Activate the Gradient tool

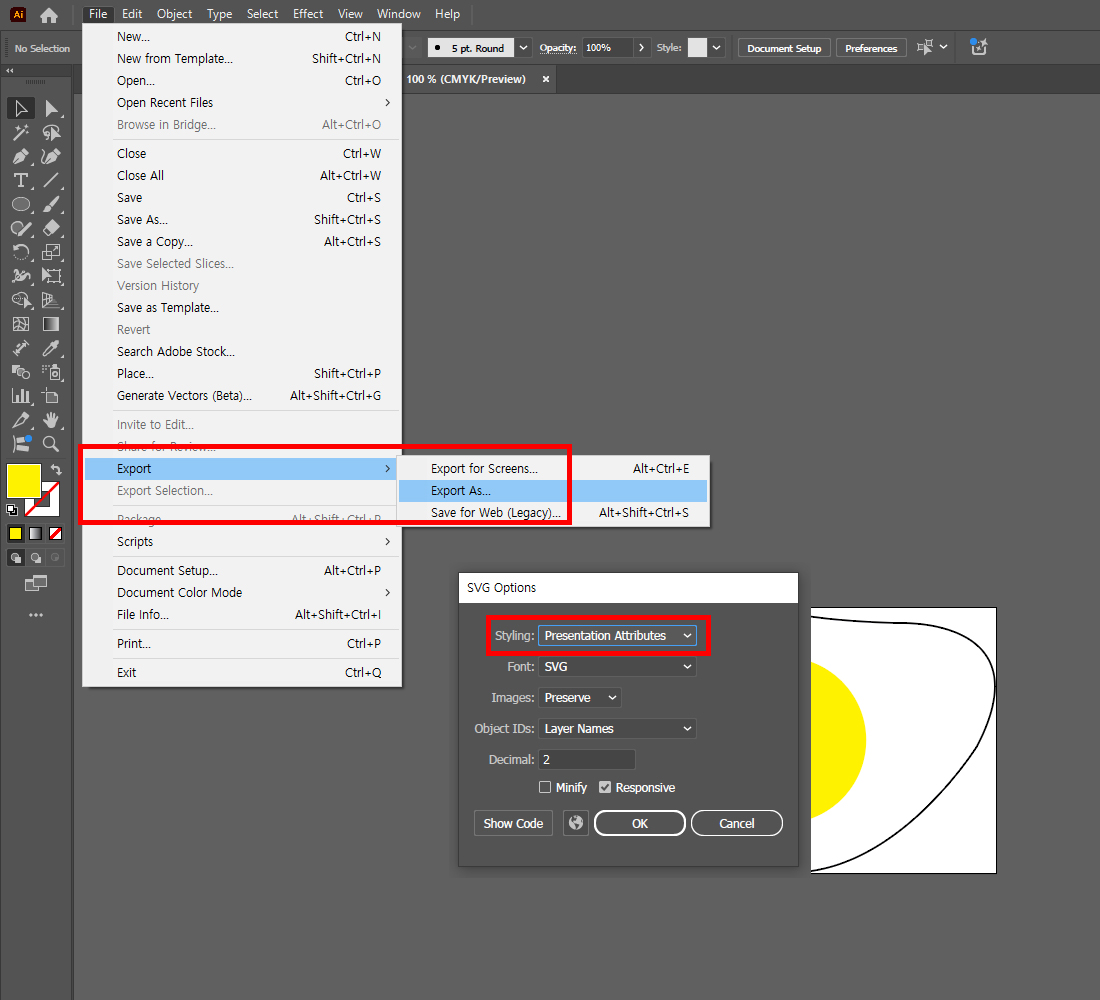pyautogui.click(x=51, y=324)
